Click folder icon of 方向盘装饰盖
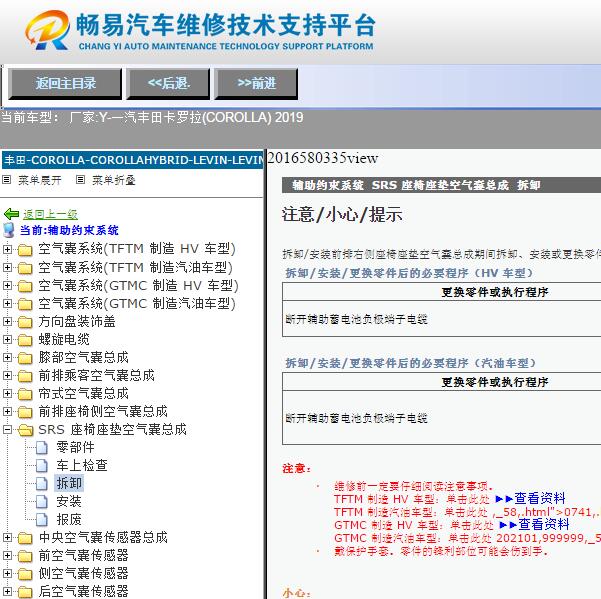601x599 pixels. tap(25, 322)
